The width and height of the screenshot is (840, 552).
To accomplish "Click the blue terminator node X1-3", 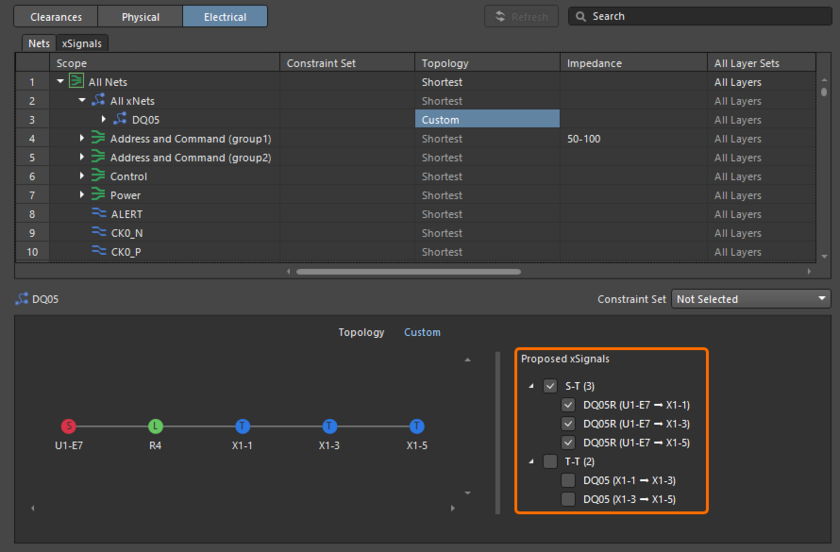I will (329, 426).
